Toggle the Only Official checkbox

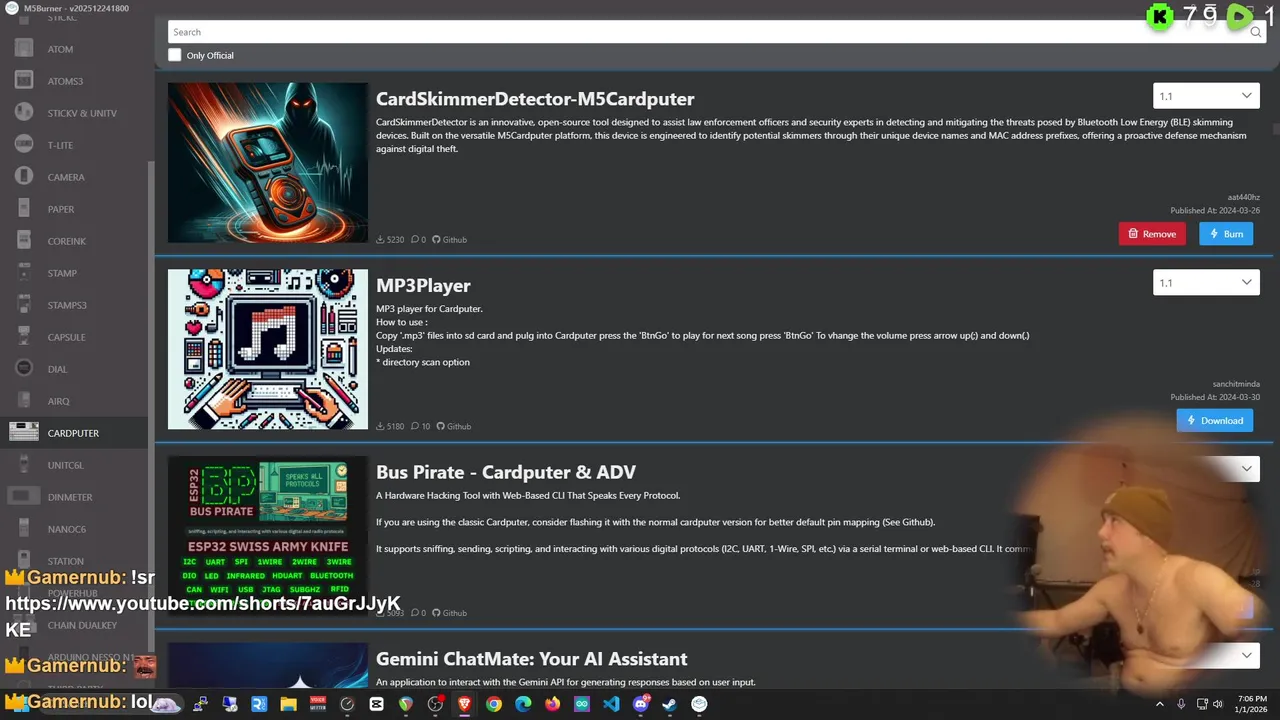point(175,55)
